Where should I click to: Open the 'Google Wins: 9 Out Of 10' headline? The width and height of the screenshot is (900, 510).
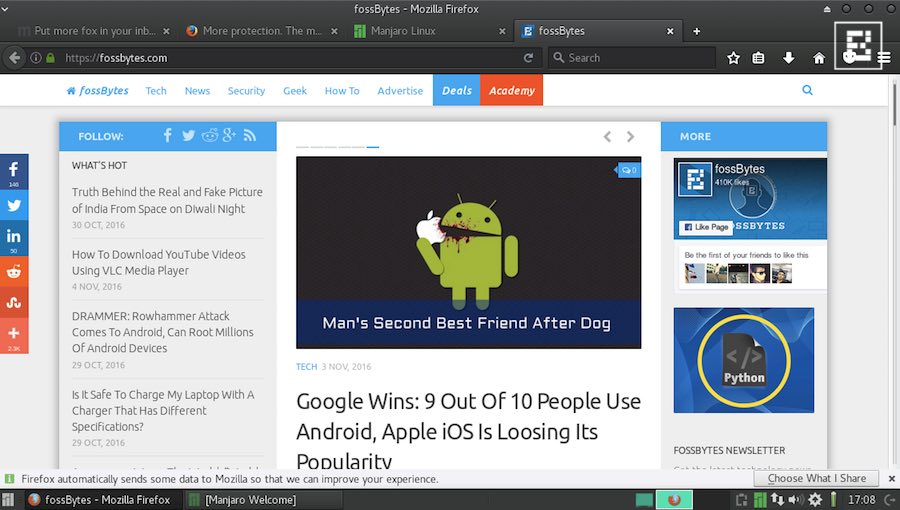coord(468,431)
